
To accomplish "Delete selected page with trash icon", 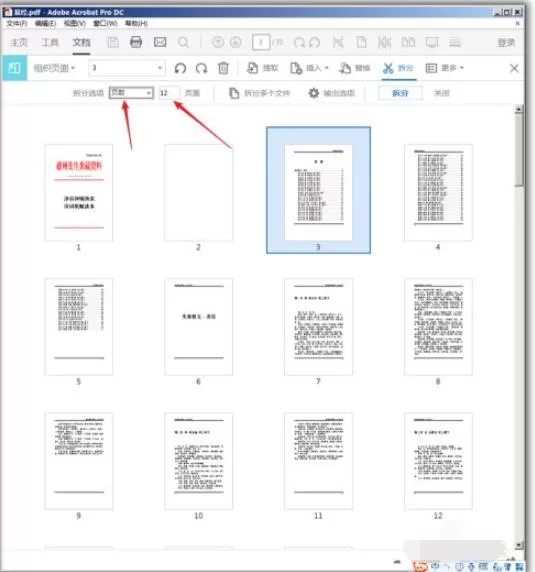I will (x=224, y=68).
